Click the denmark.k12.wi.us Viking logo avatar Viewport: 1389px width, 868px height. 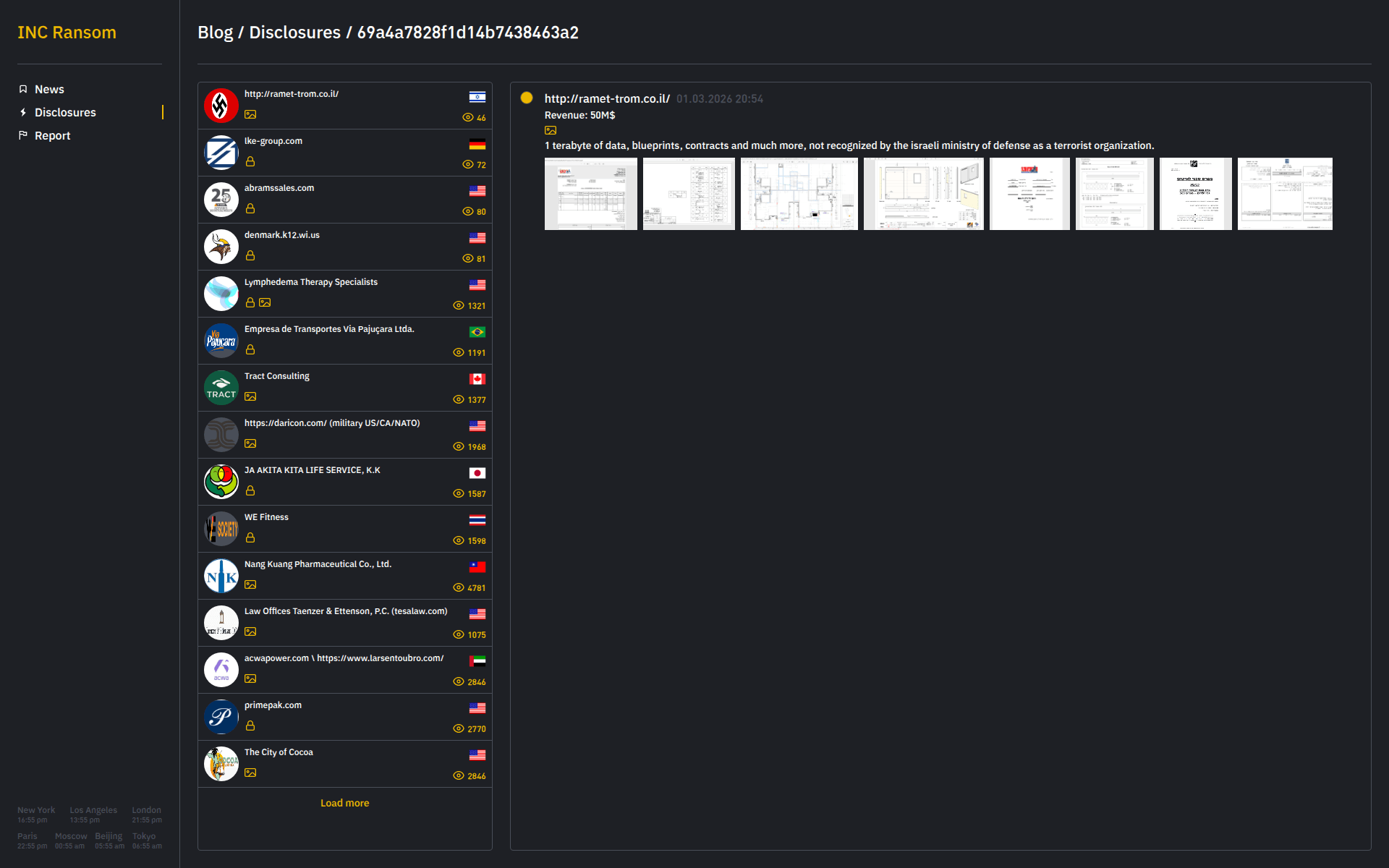pyautogui.click(x=221, y=247)
